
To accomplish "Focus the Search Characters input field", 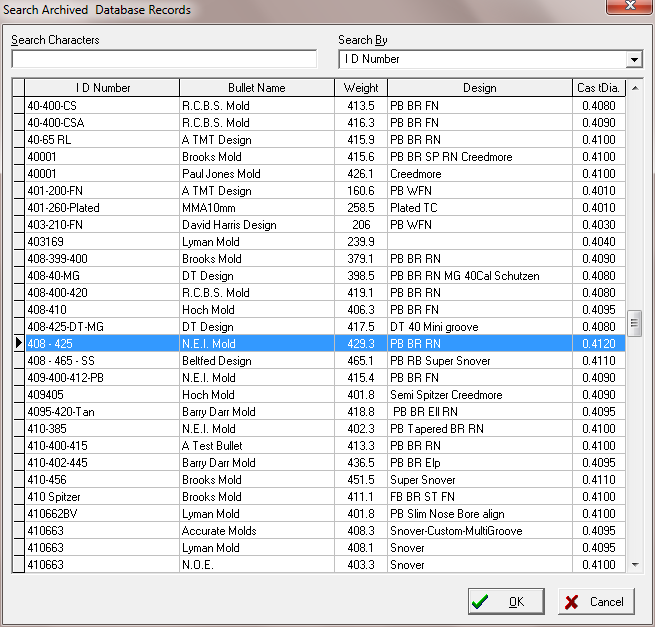I will [x=164, y=59].
